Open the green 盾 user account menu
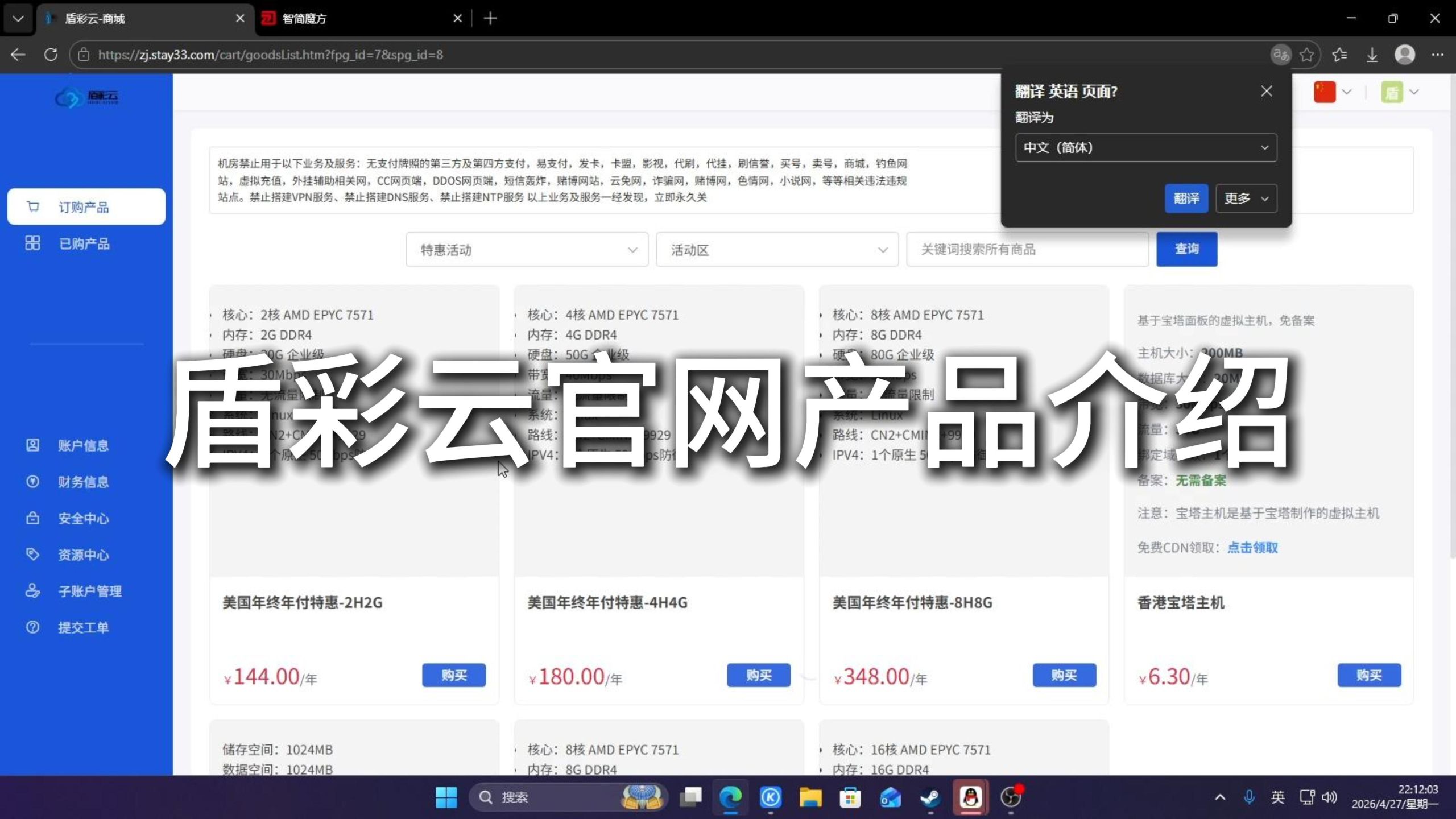The height and width of the screenshot is (819, 1456). [1400, 92]
